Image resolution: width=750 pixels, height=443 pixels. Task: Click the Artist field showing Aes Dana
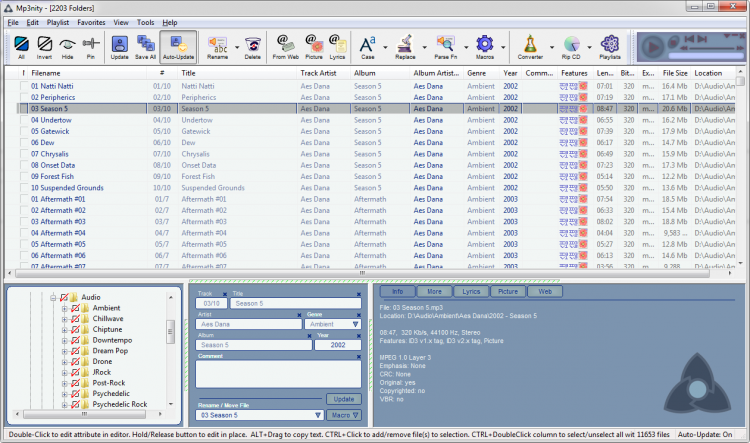(248, 324)
